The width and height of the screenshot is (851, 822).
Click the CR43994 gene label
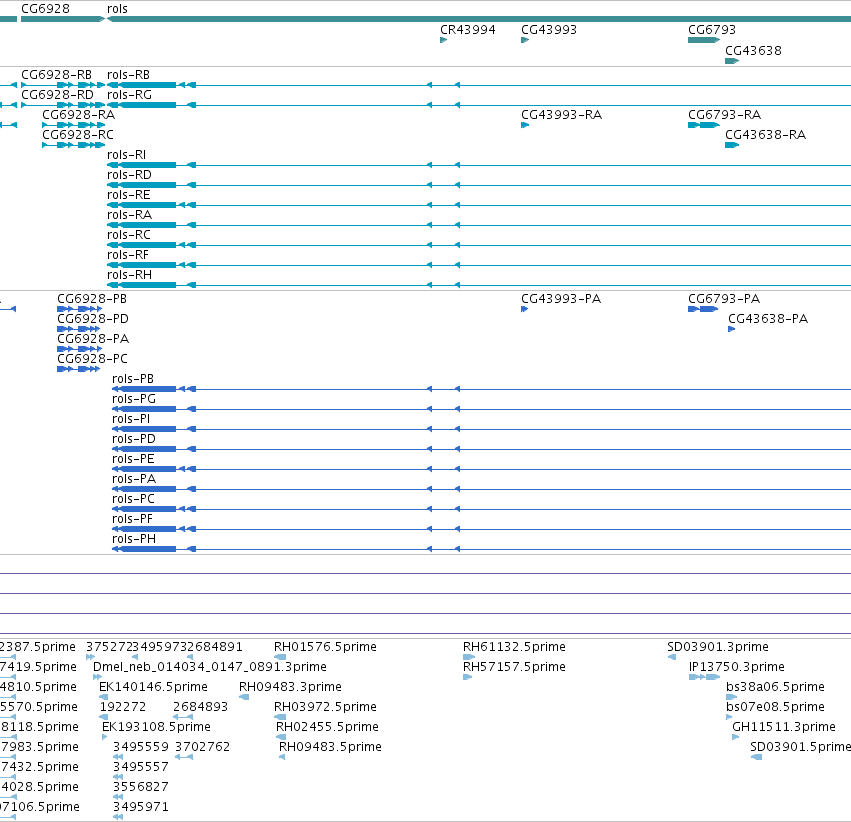467,30
